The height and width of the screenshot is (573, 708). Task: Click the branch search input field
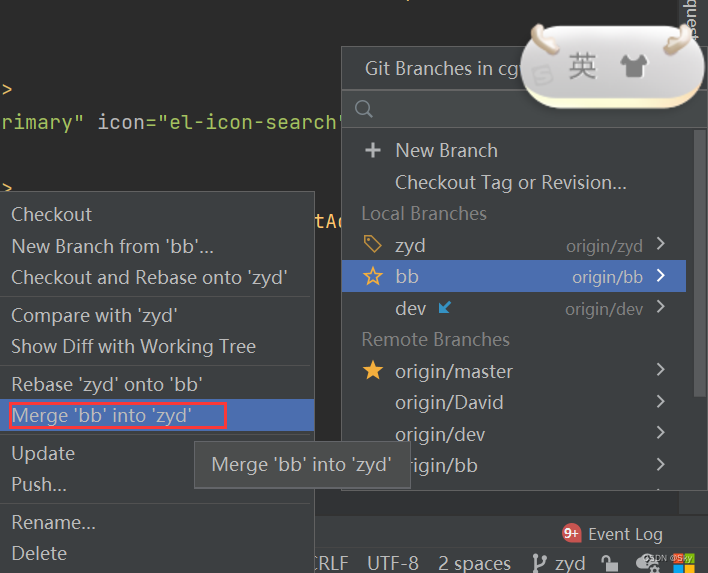coord(524,109)
